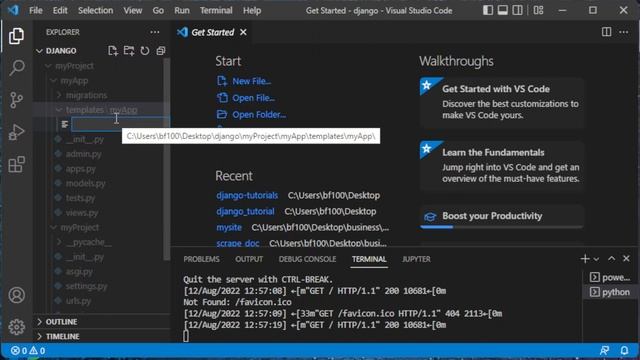Open the Terminal menu

216,10
